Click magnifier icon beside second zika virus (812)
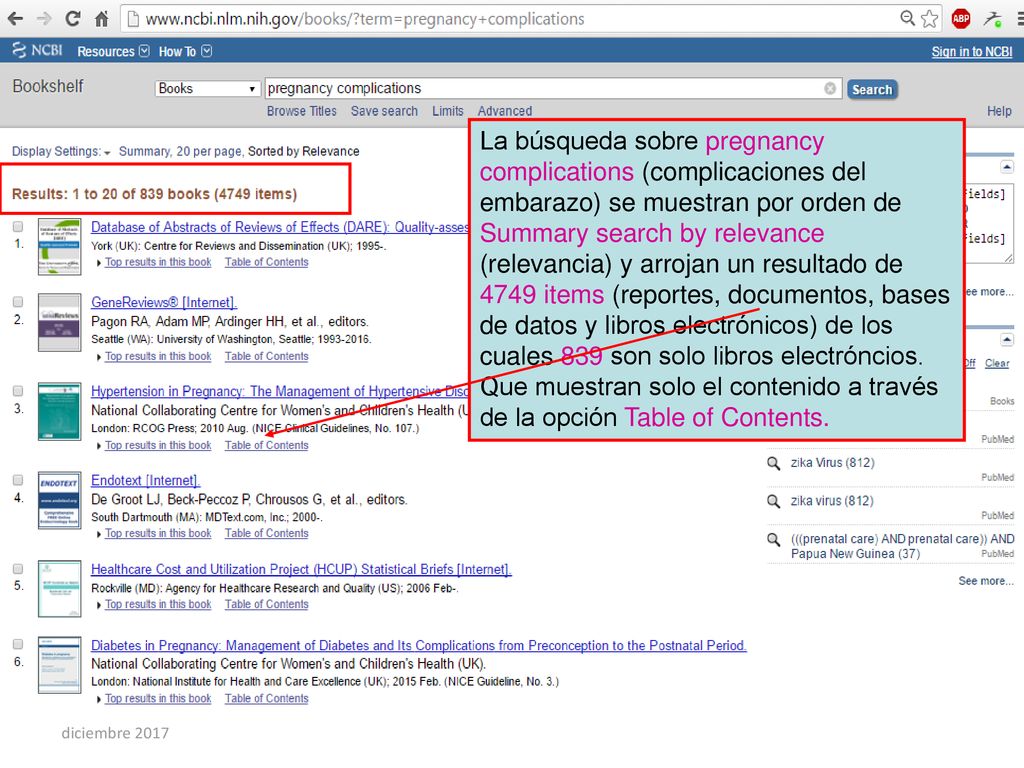The width and height of the screenshot is (1024, 768). coord(773,501)
